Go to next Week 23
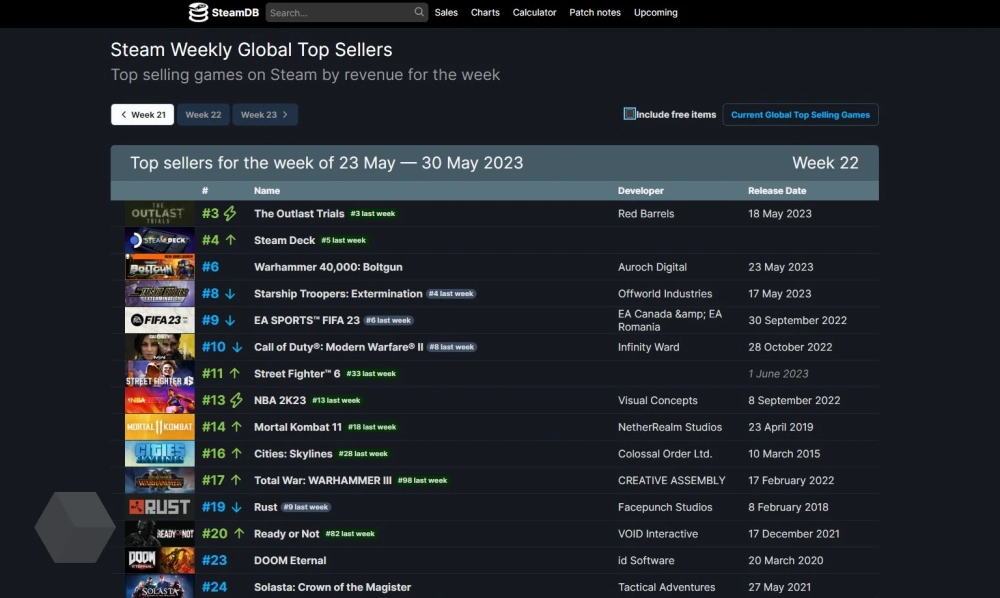 [265, 115]
